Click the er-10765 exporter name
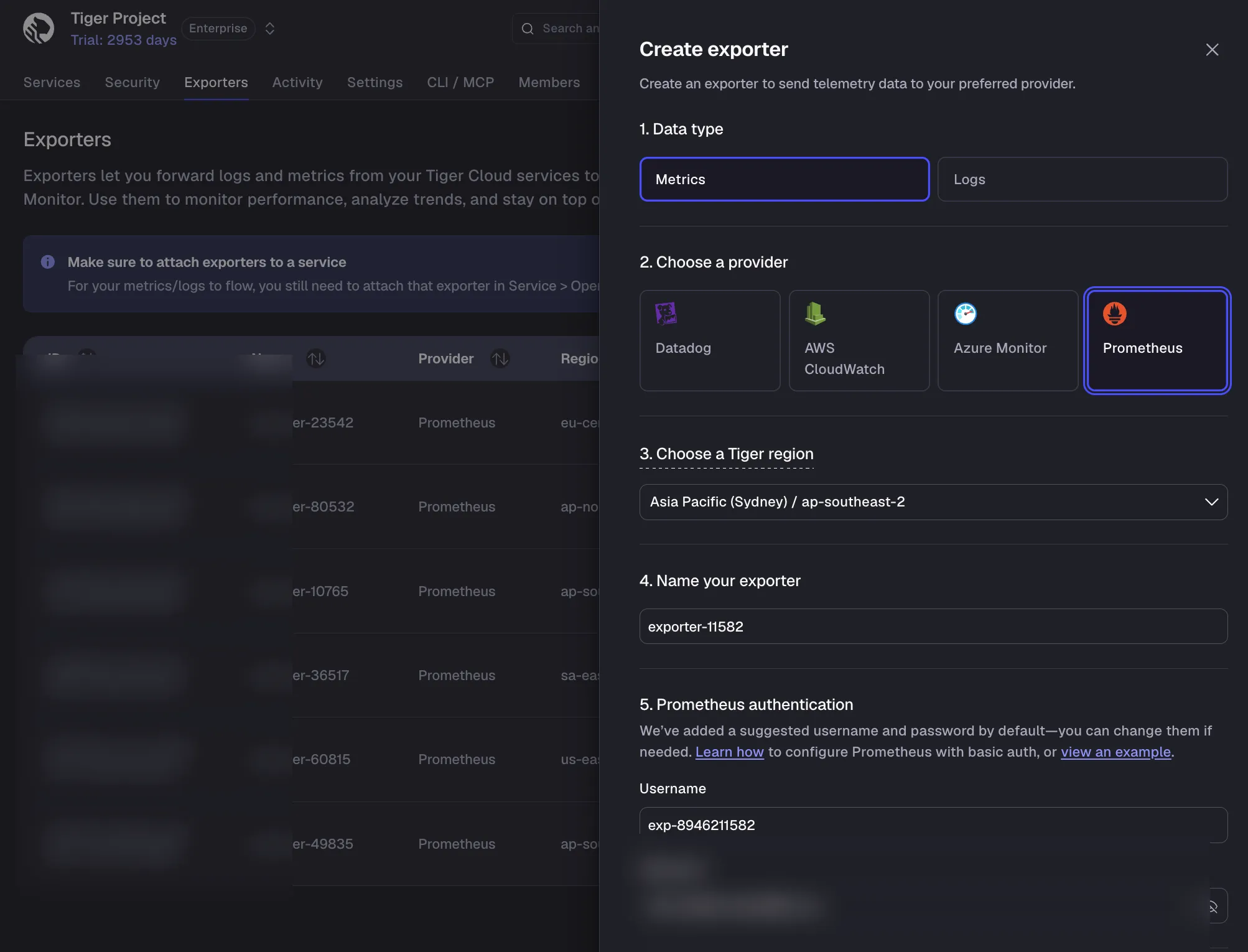The width and height of the screenshot is (1248, 952). tap(320, 591)
